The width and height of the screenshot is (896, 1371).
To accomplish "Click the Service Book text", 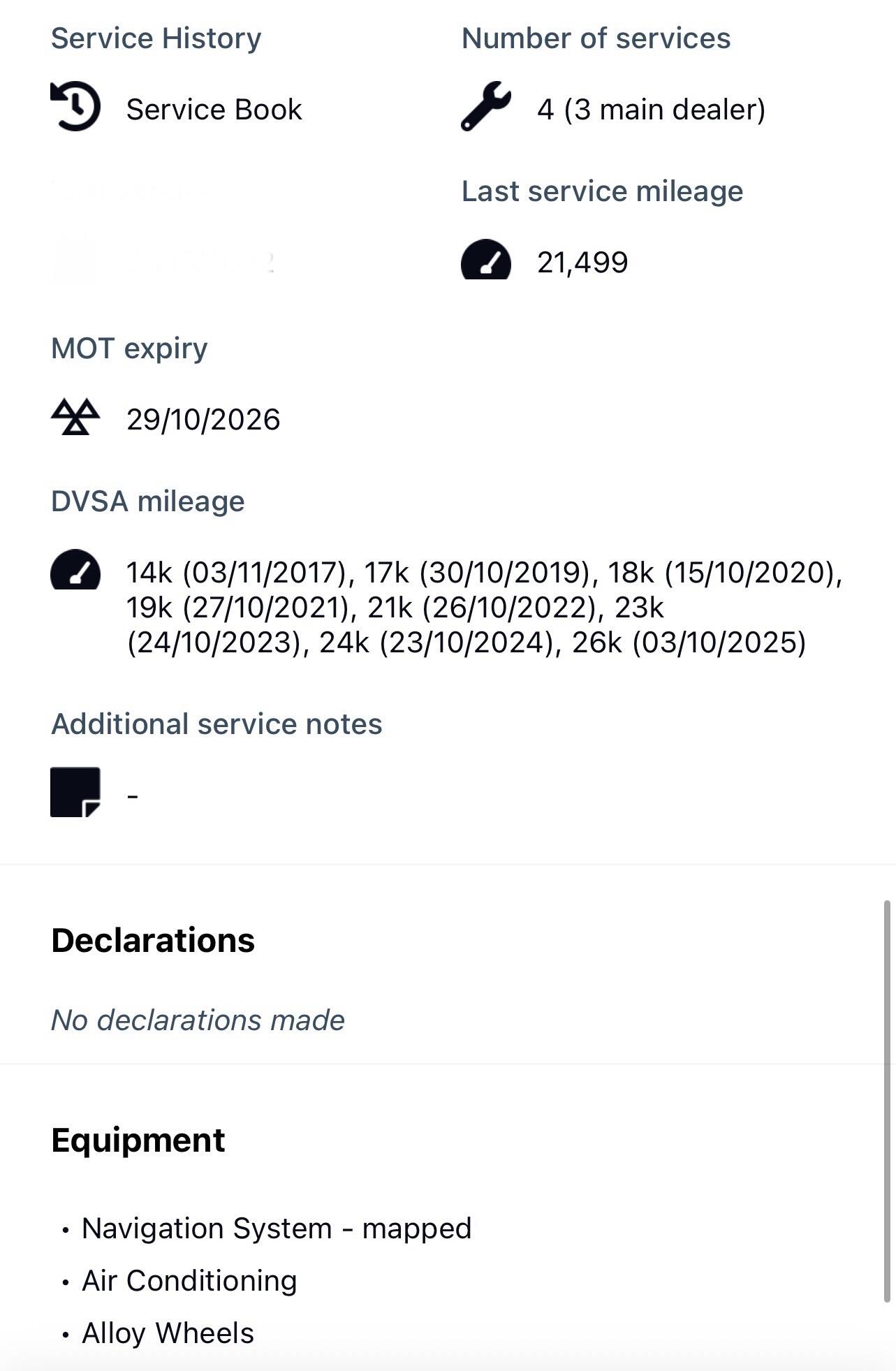I will tap(214, 110).
